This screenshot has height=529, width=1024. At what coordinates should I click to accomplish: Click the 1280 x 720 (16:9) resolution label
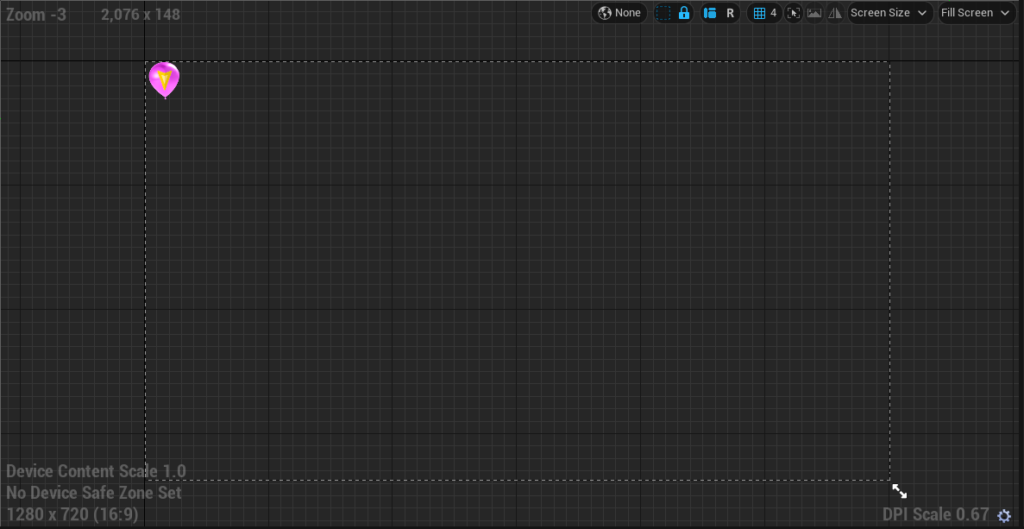click(x=72, y=515)
